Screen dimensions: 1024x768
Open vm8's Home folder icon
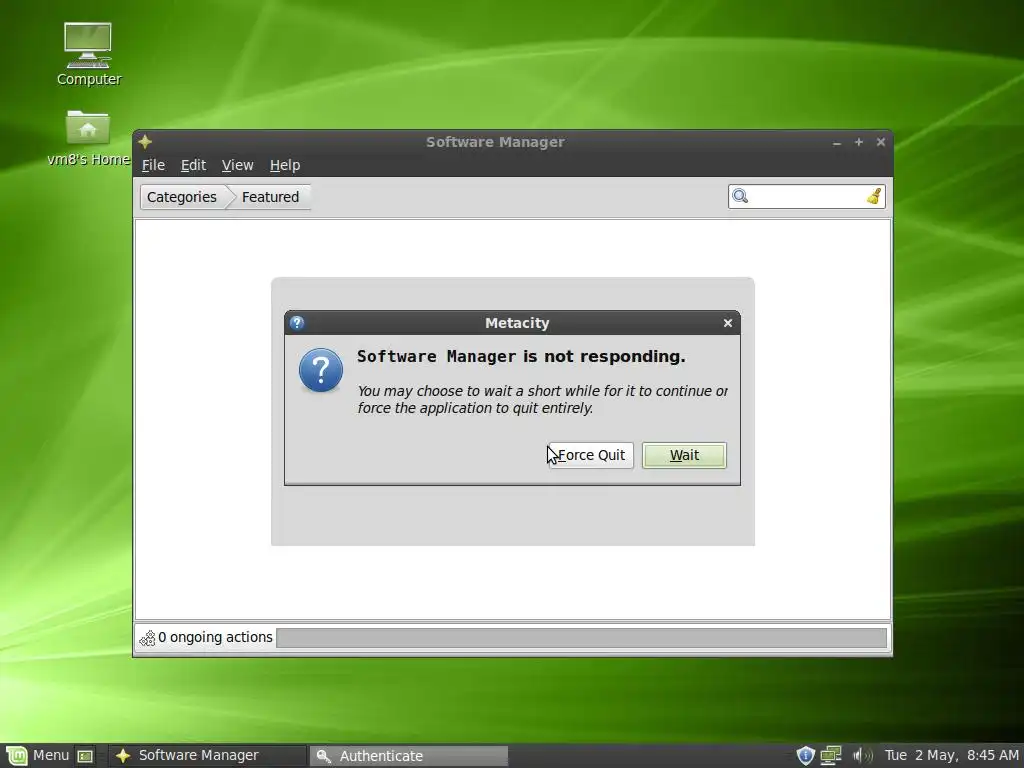(x=88, y=138)
